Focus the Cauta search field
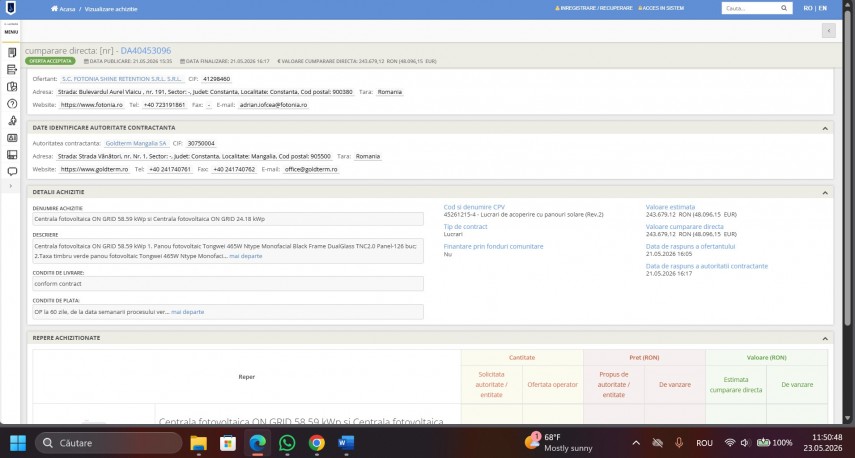Viewport: 855px width, 458px height. (751, 8)
